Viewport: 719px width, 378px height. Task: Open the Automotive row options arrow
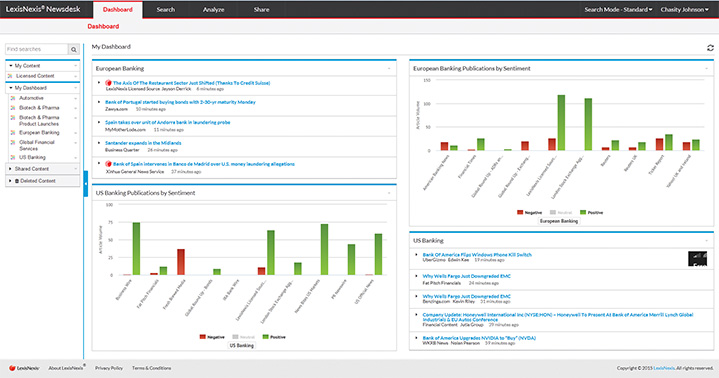76,98
